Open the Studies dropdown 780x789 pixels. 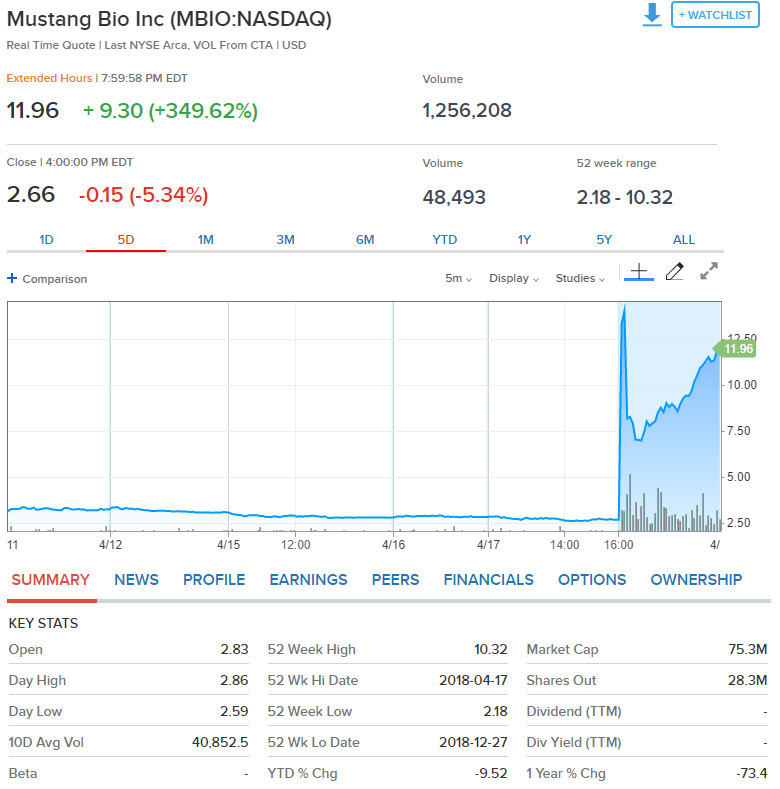click(x=580, y=278)
